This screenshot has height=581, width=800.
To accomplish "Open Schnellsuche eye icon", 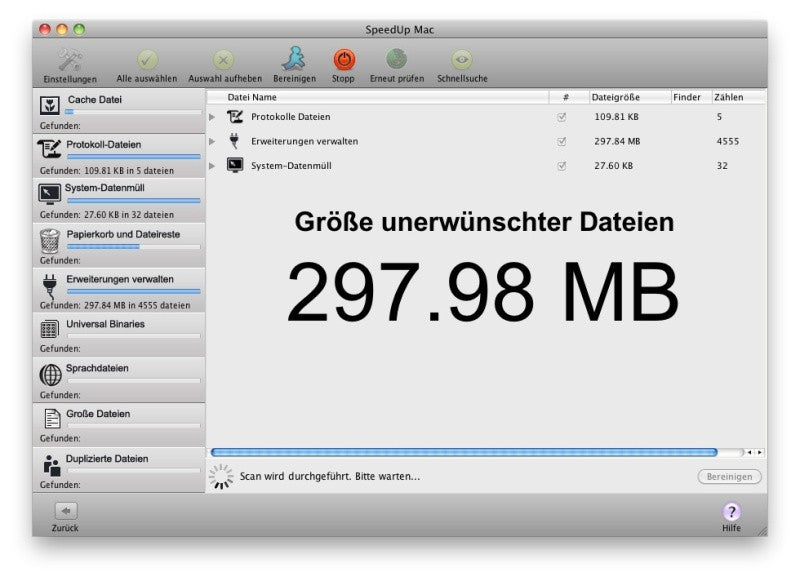I will 462,60.
